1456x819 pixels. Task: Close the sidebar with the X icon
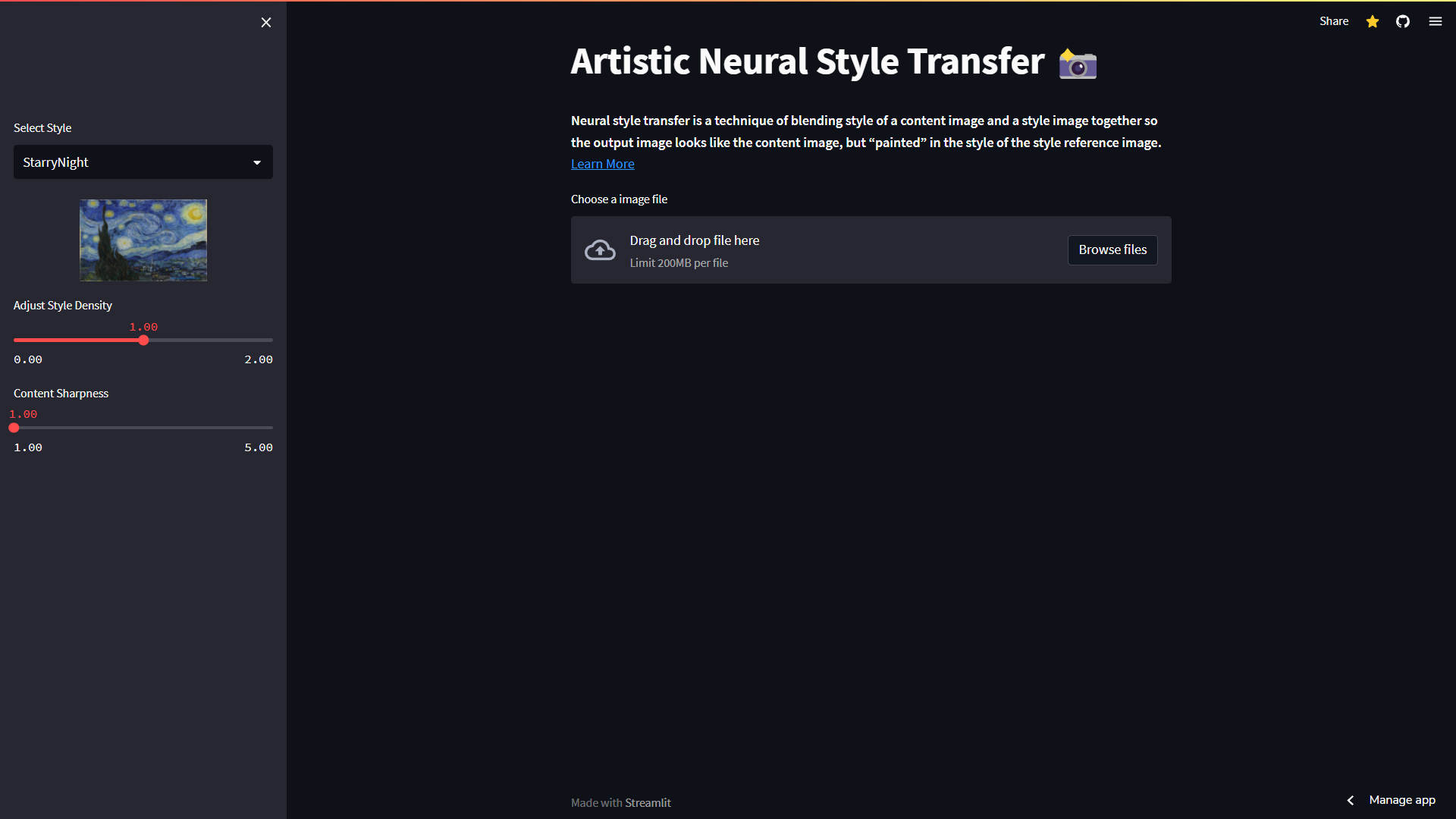pyautogui.click(x=266, y=23)
